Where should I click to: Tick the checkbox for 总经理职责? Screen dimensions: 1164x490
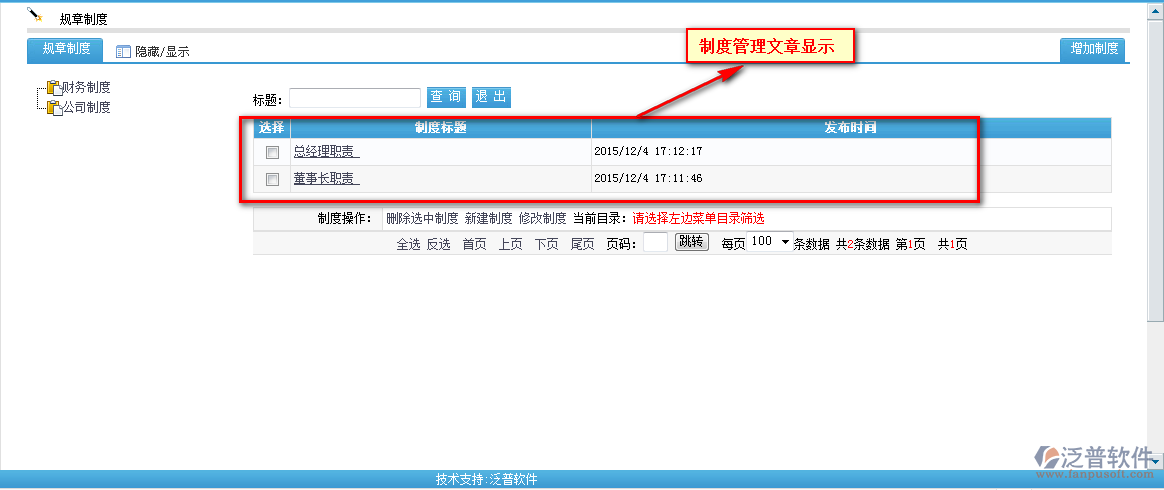272,152
